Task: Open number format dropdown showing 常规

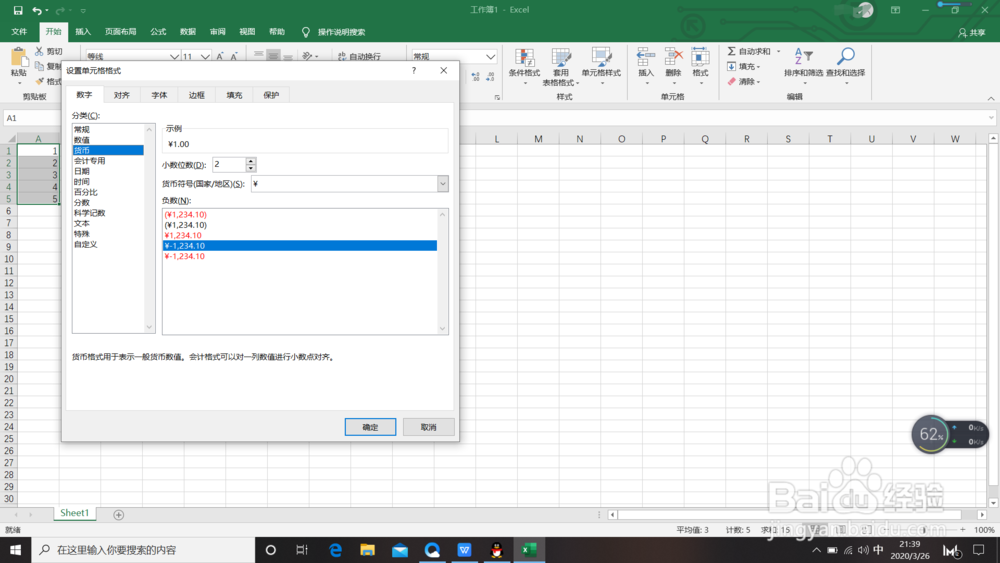Action: coord(490,57)
